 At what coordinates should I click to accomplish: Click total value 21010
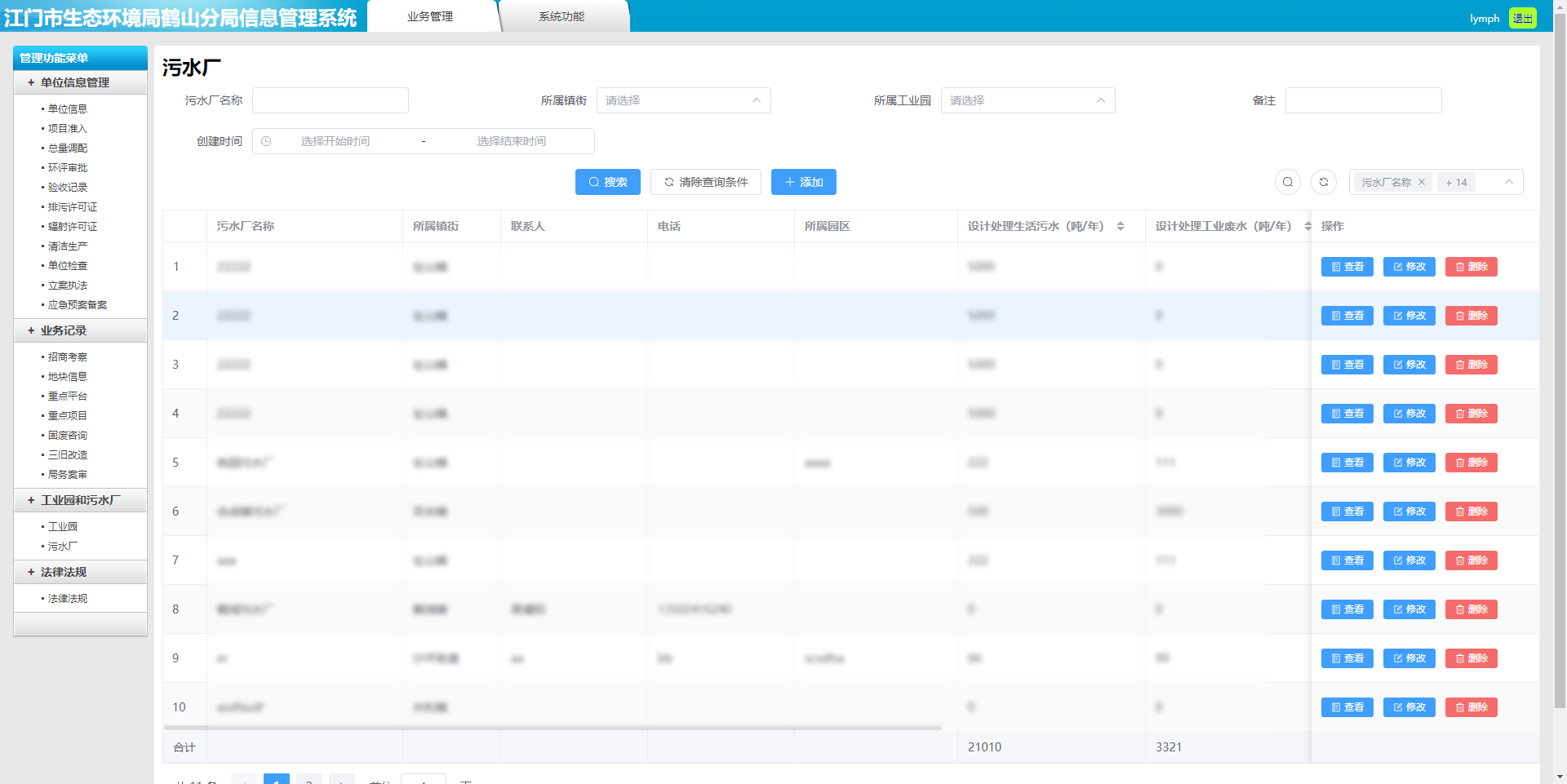click(x=984, y=746)
